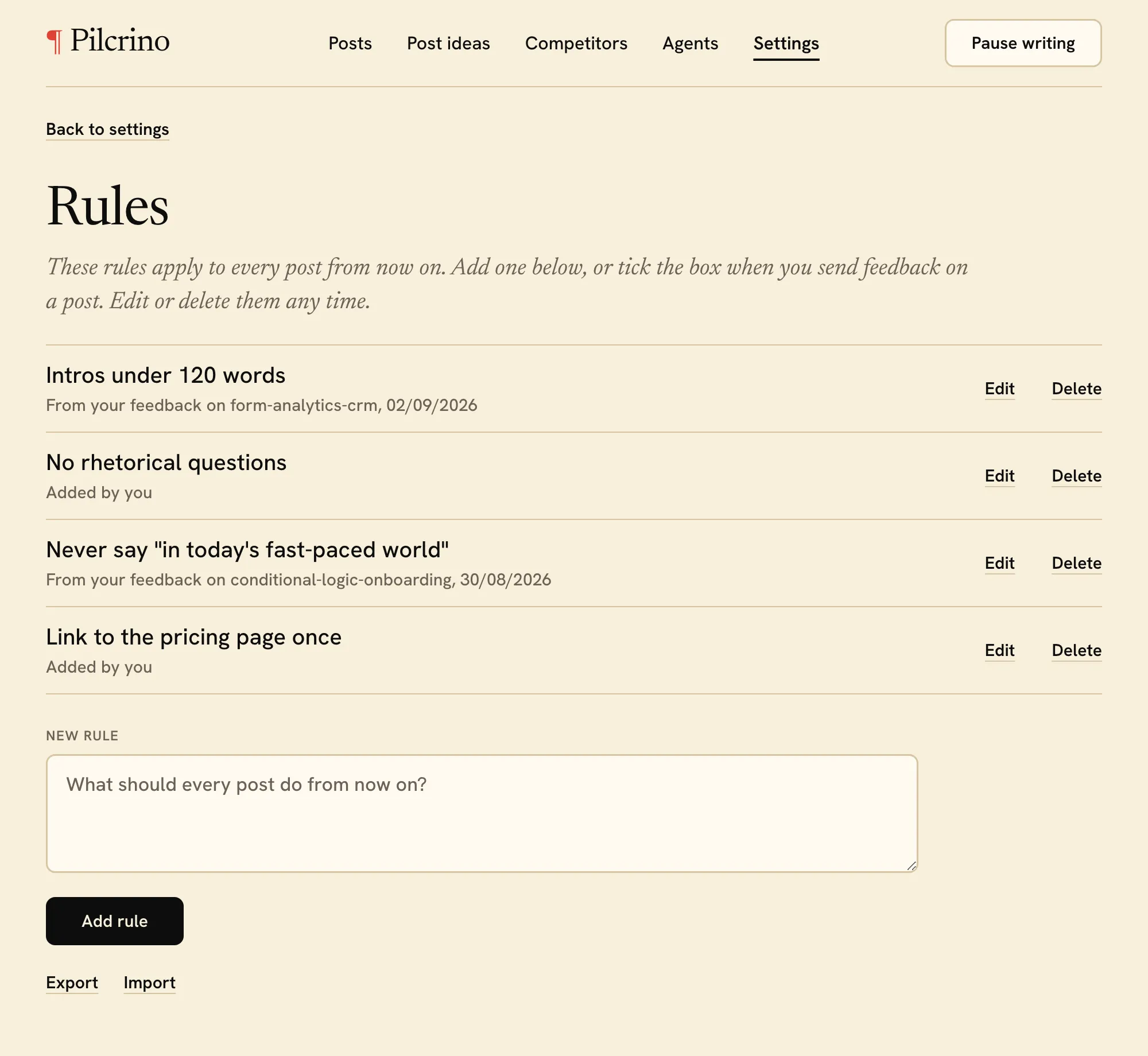The height and width of the screenshot is (1056, 1148).
Task: Click the rule title No rhetorical questions
Action: click(166, 463)
